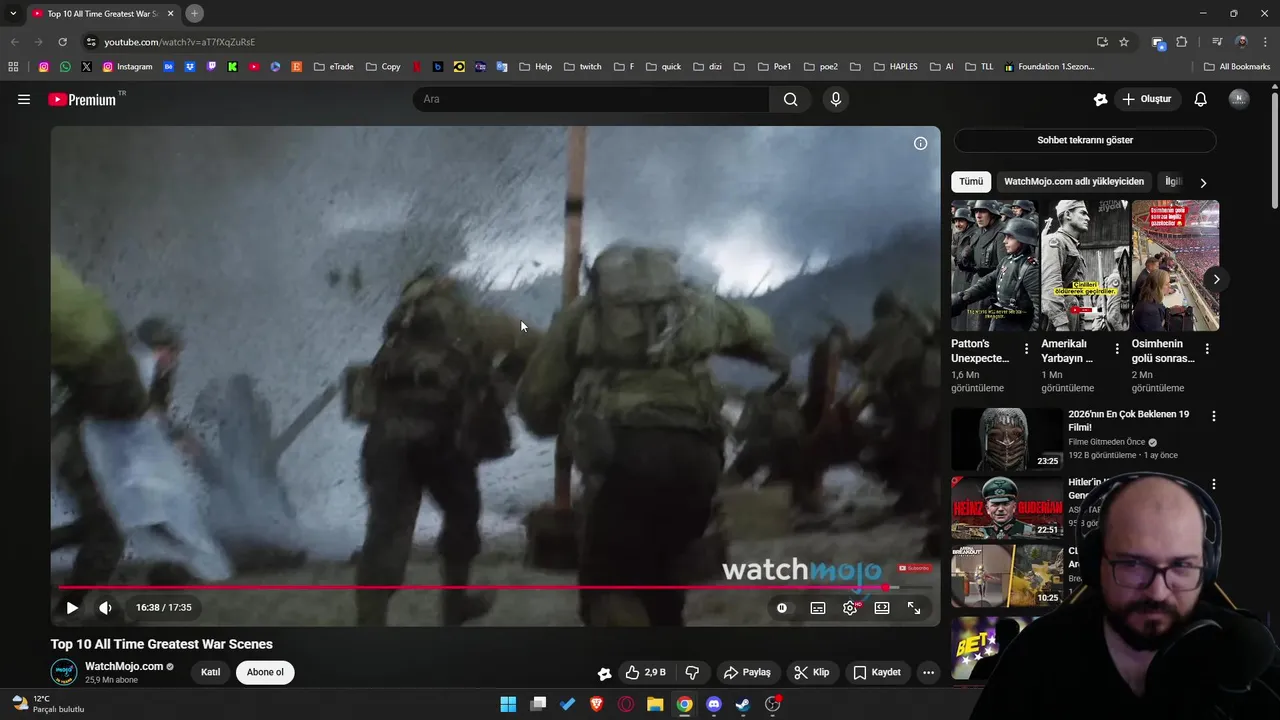Select the Tümü filter chip
The height and width of the screenshot is (720, 1280).
point(971,181)
